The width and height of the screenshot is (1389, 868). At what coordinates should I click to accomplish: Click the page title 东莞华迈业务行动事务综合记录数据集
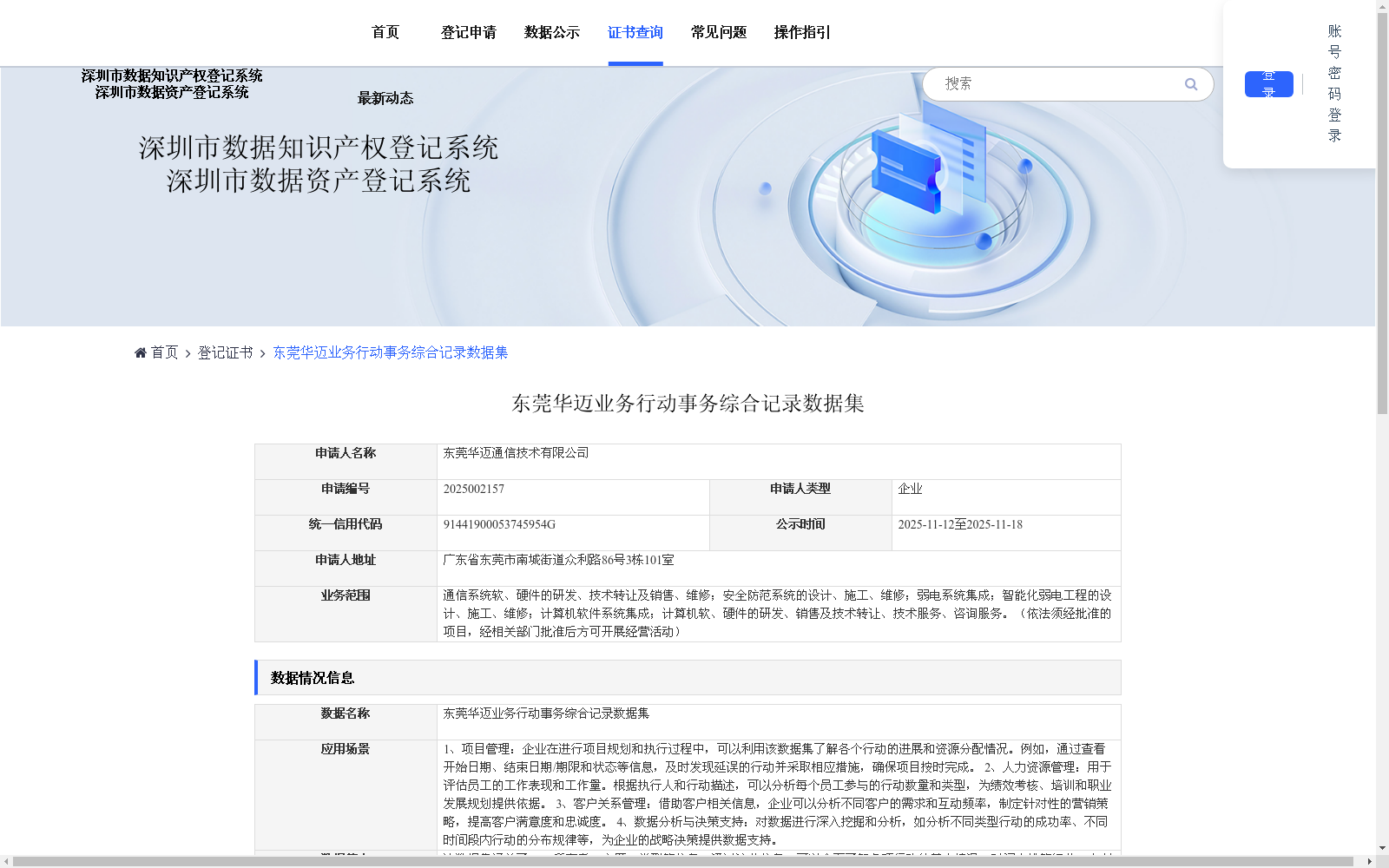688,403
